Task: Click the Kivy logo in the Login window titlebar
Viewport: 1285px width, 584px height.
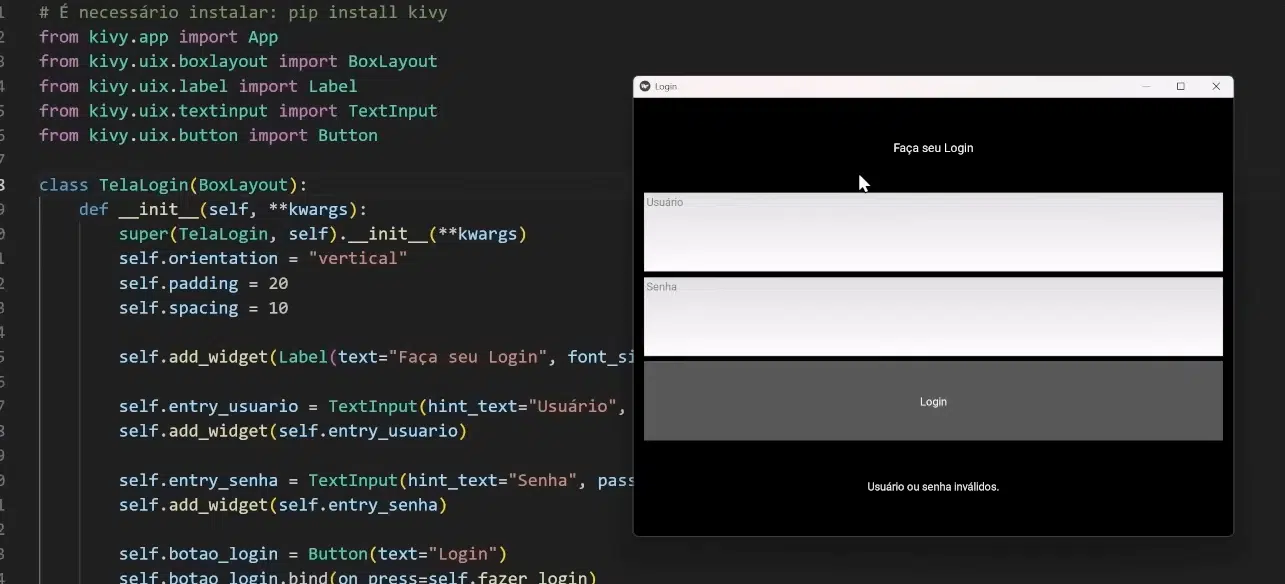Action: click(645, 86)
